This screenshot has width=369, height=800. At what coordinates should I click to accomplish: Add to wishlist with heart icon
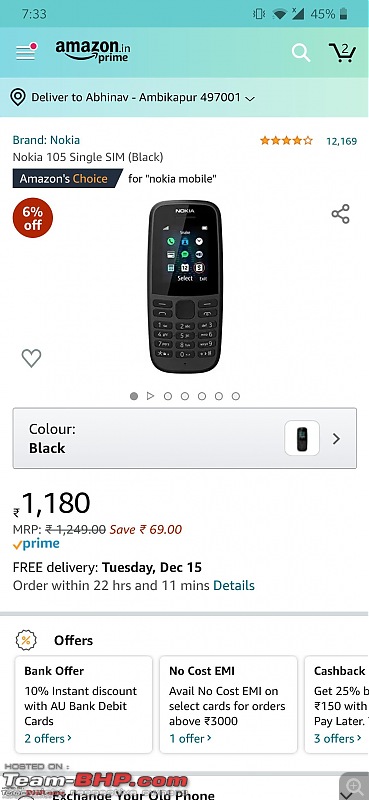(31, 358)
